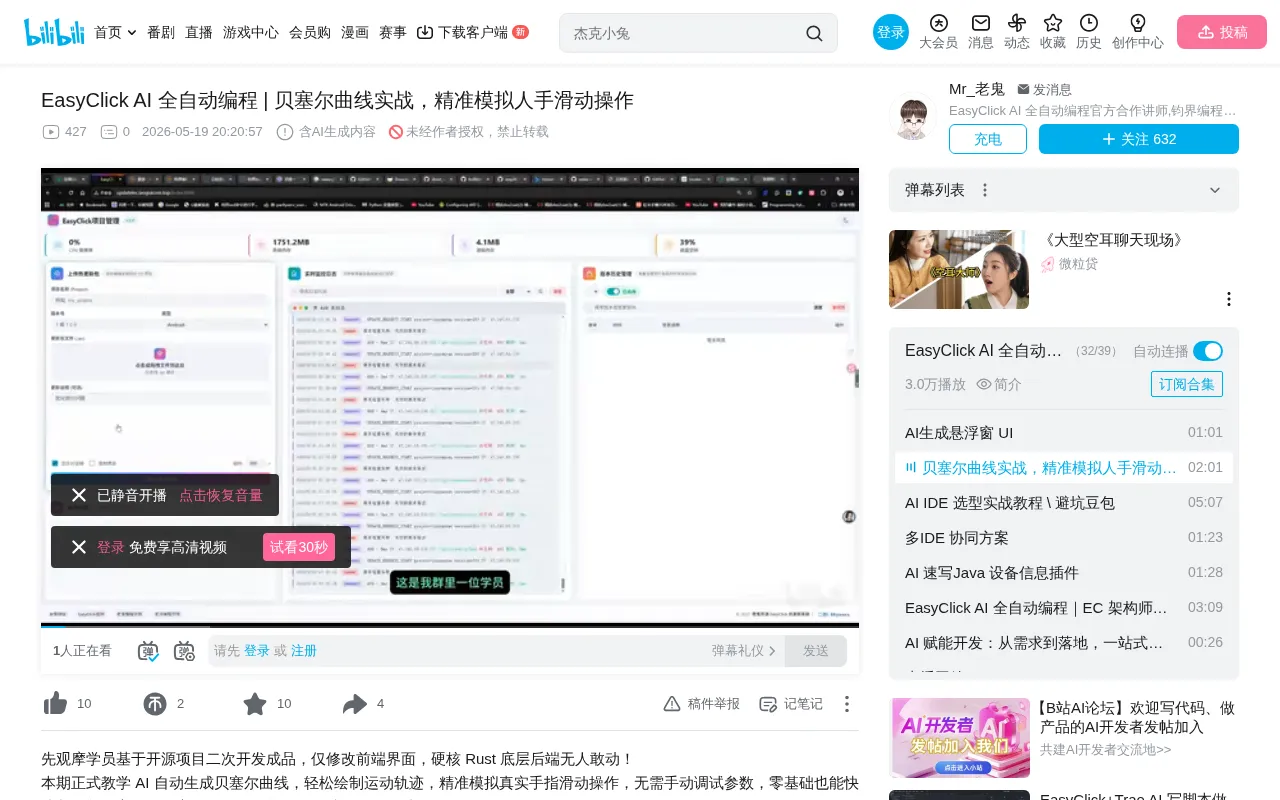Open the 番剧 nav item
Screen dimensions: 1280x800
pos(161,32)
